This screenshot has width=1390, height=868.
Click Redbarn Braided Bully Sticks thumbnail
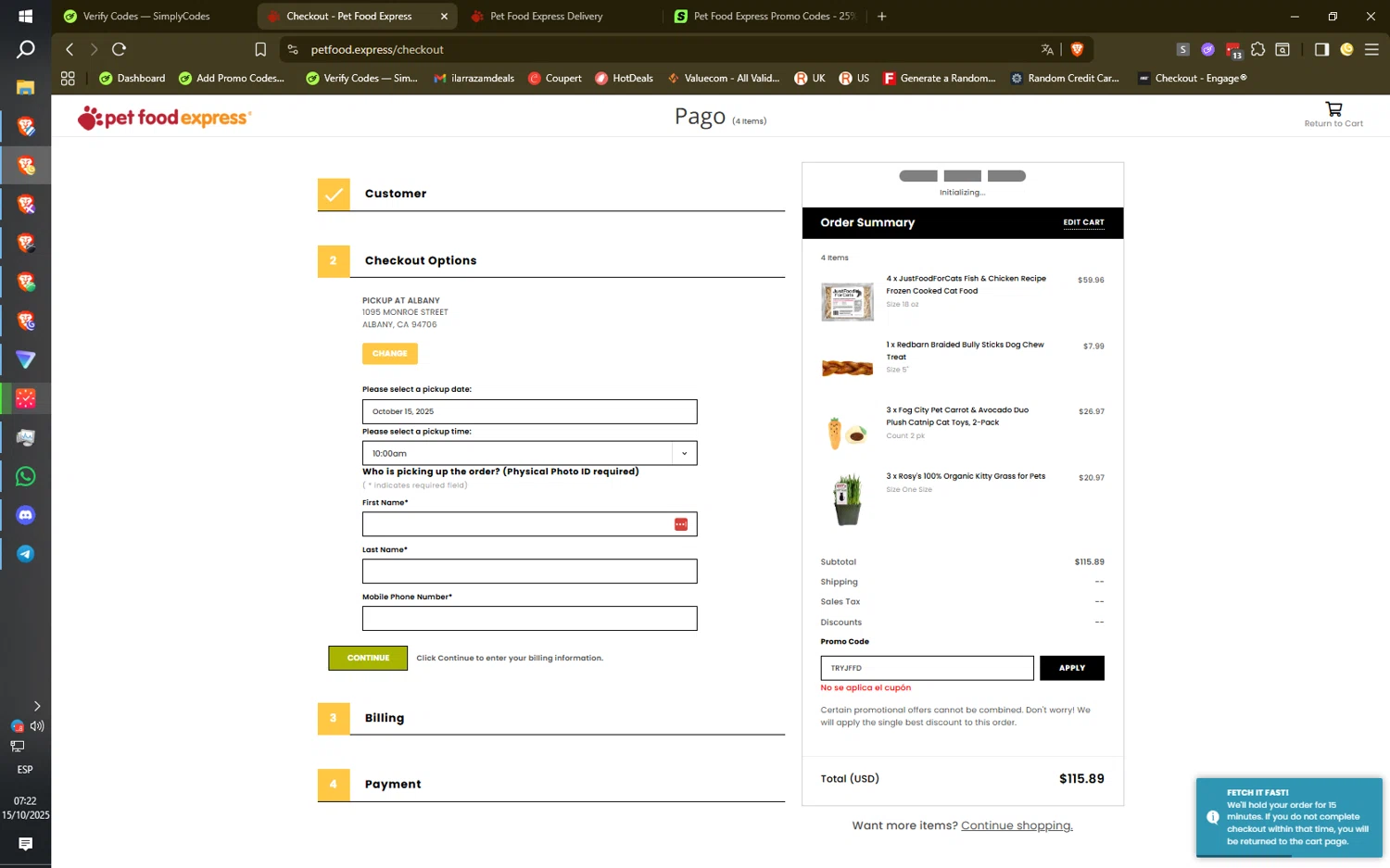pyautogui.click(x=847, y=368)
